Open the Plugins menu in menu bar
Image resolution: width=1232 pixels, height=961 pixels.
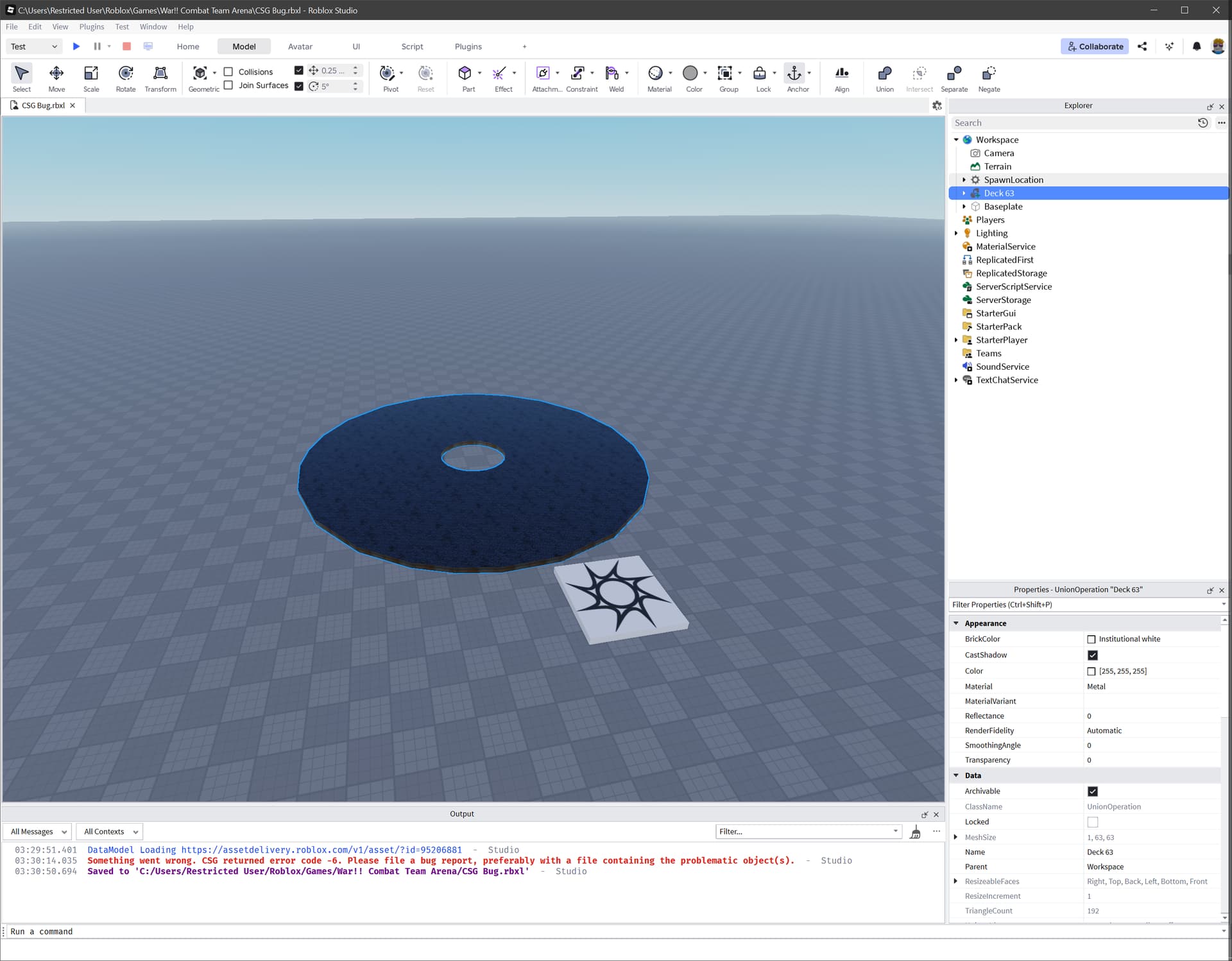[91, 27]
